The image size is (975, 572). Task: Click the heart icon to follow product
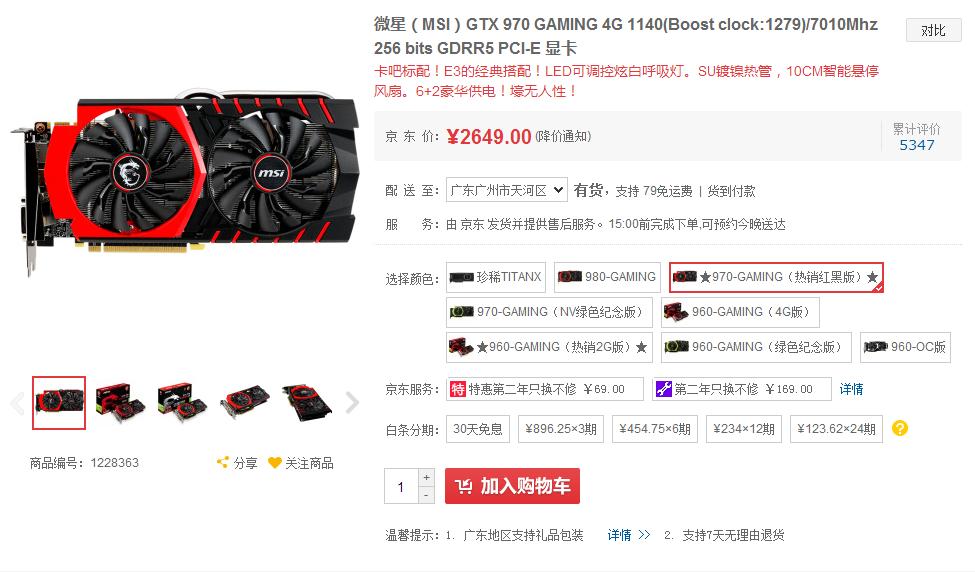click(x=274, y=463)
